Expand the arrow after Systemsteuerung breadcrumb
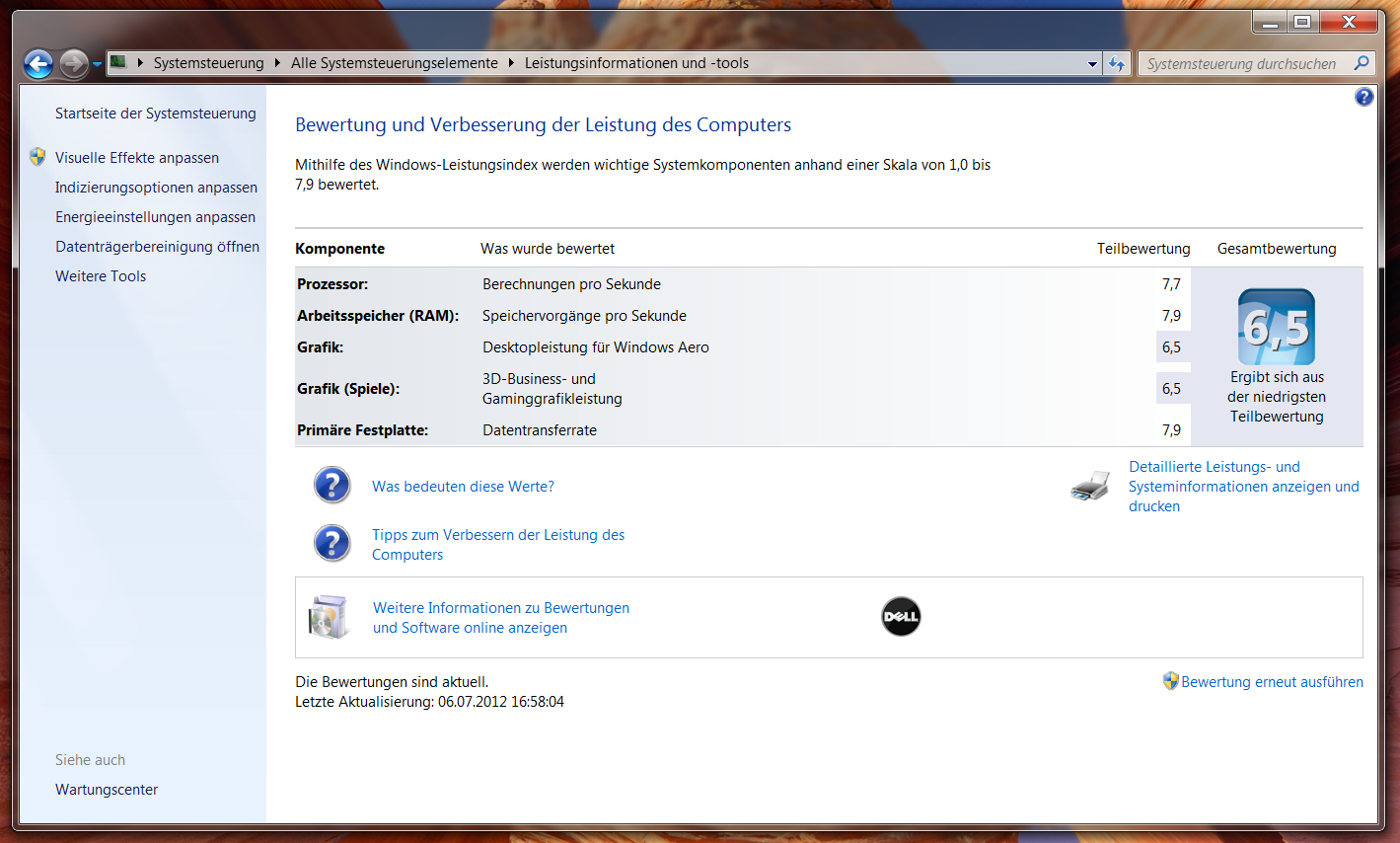Image resolution: width=1400 pixels, height=843 pixels. click(x=277, y=63)
